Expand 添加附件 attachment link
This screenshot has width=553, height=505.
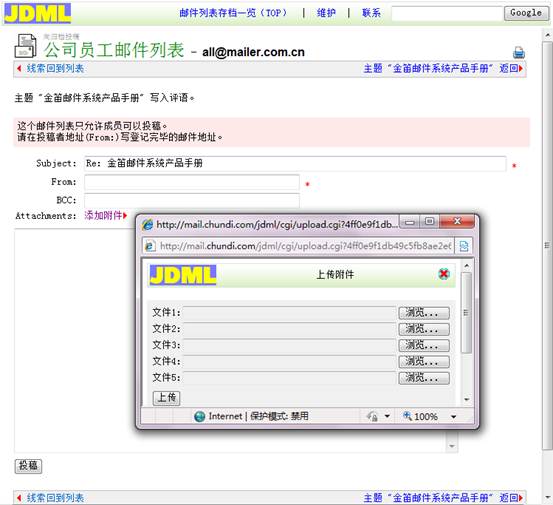[x=105, y=215]
